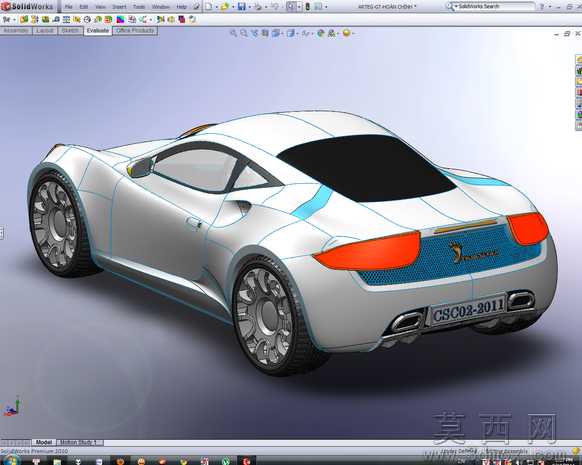Expand the Save dropdown arrow

250,7
